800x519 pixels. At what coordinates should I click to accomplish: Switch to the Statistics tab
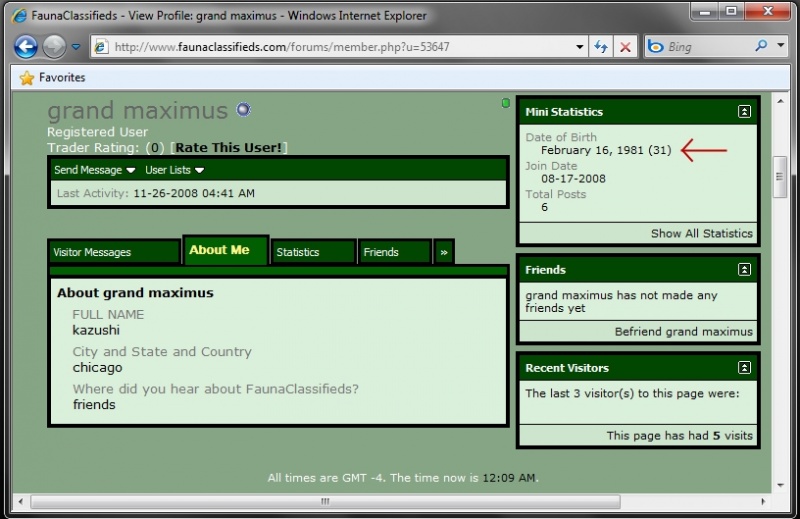pyautogui.click(x=313, y=252)
